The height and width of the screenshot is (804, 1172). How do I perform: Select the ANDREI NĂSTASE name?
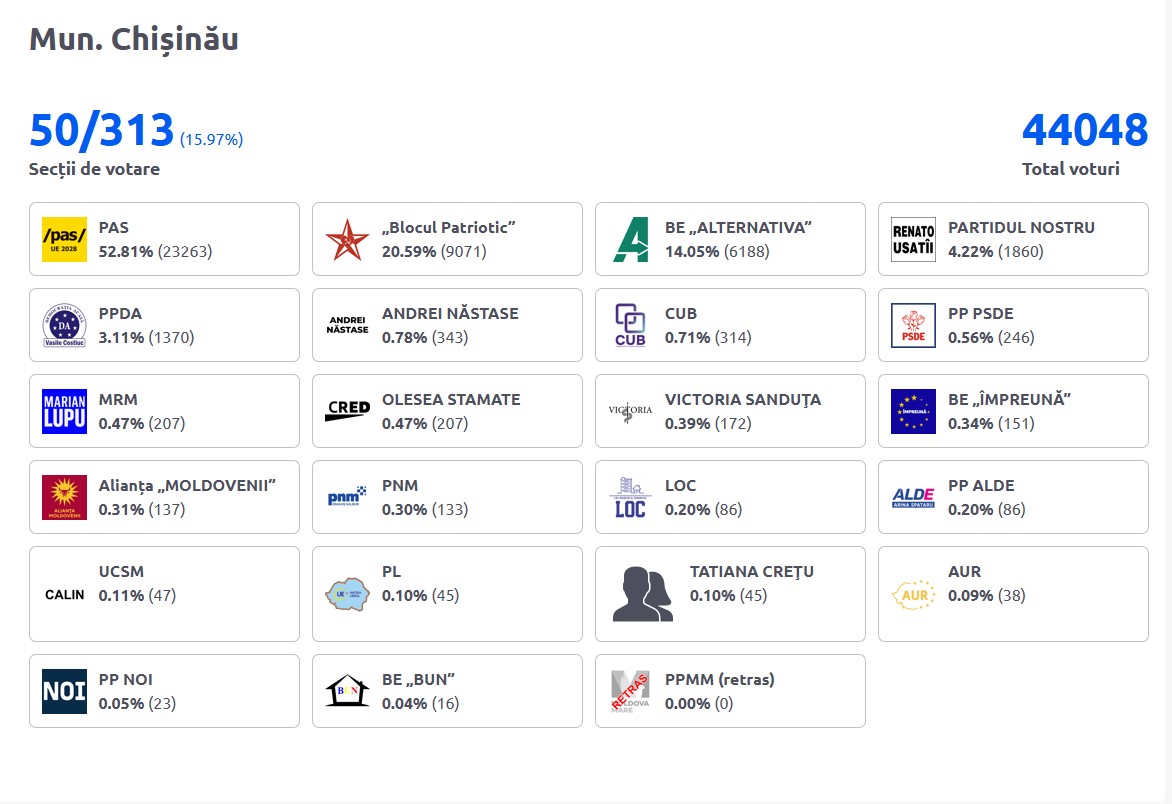pos(450,313)
